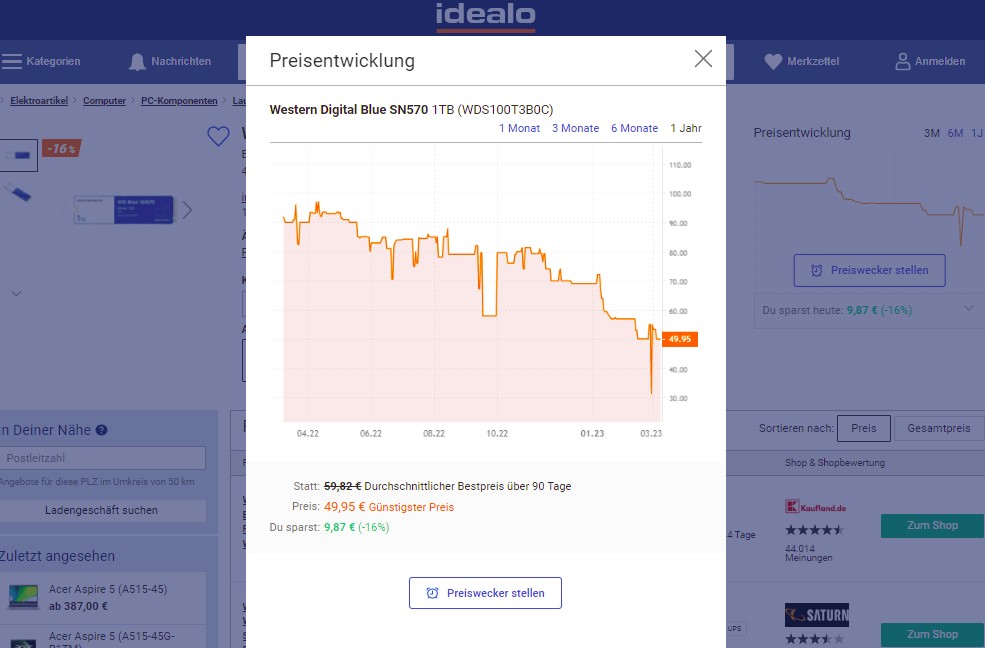Click the Anmelden user icon
Image resolution: width=985 pixels, height=648 pixels.
pos(903,61)
